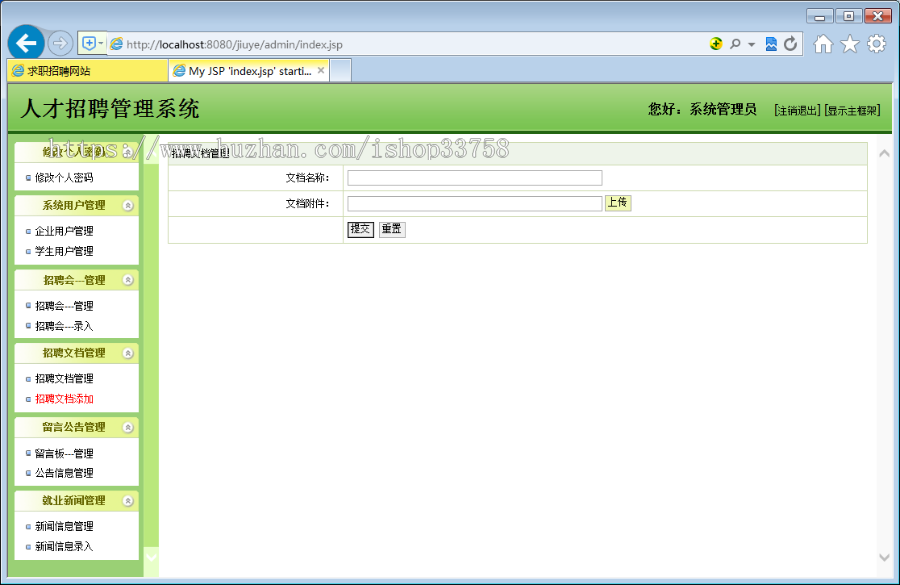Open the browser settings gear
900x585 pixels.
point(875,44)
